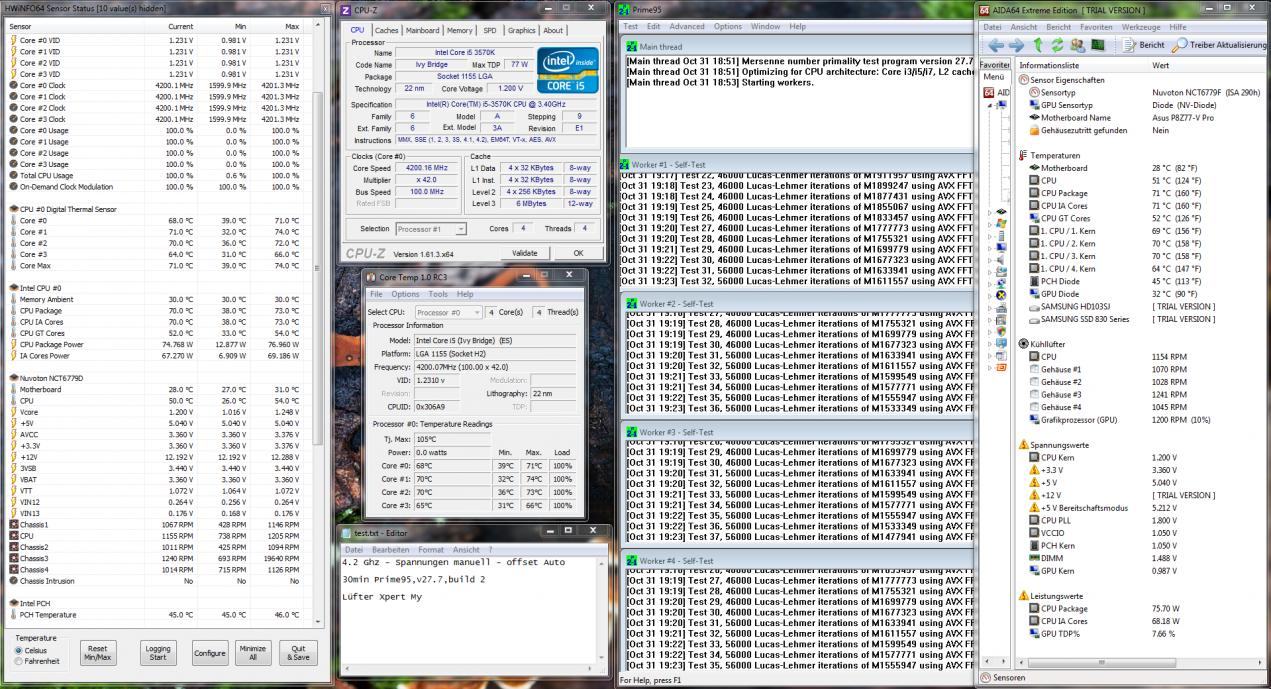Open Selection Processor #1 dropdown in CPU-Z
This screenshot has width=1271, height=689.
[x=431, y=229]
